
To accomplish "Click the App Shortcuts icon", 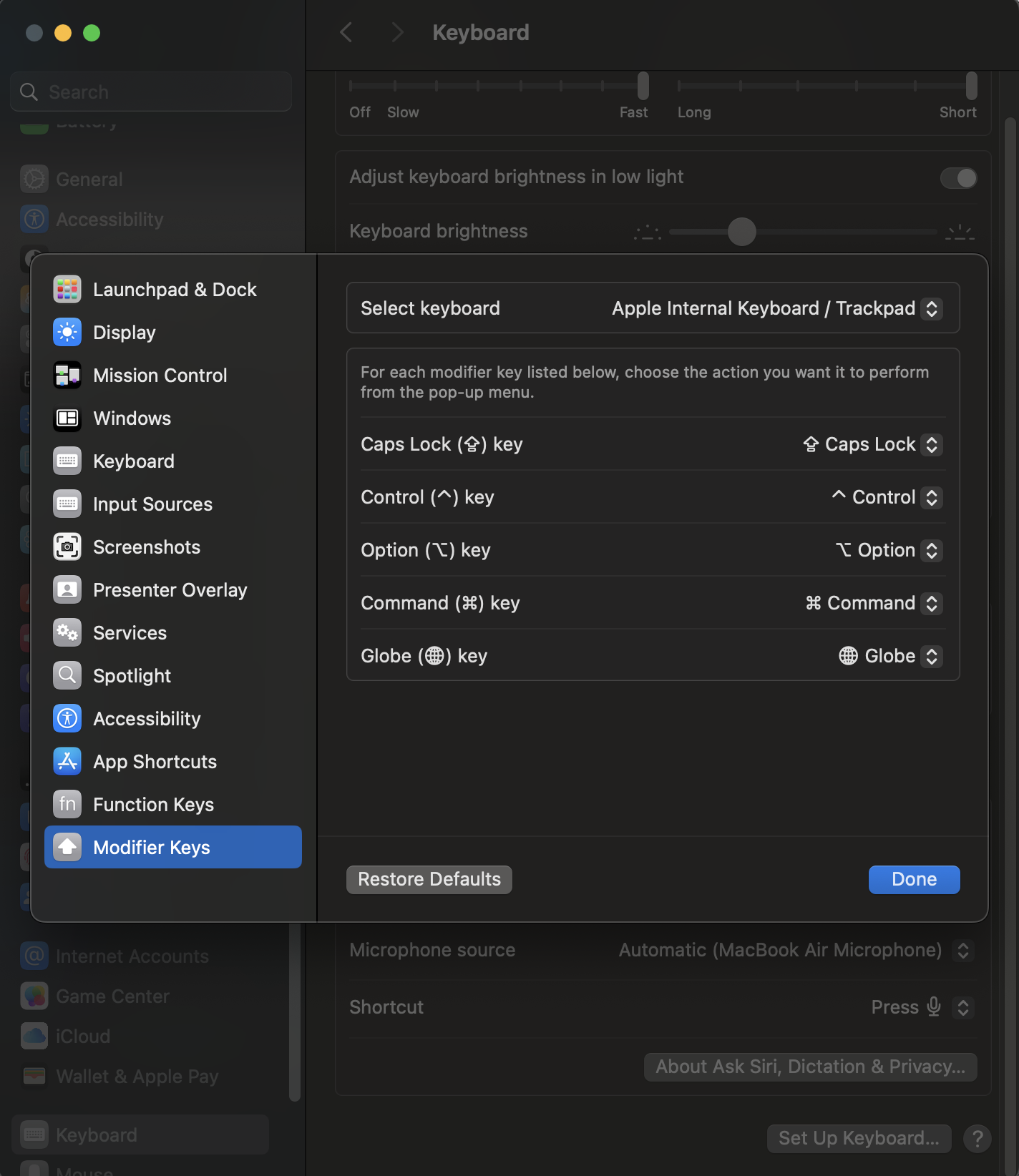I will click(67, 762).
